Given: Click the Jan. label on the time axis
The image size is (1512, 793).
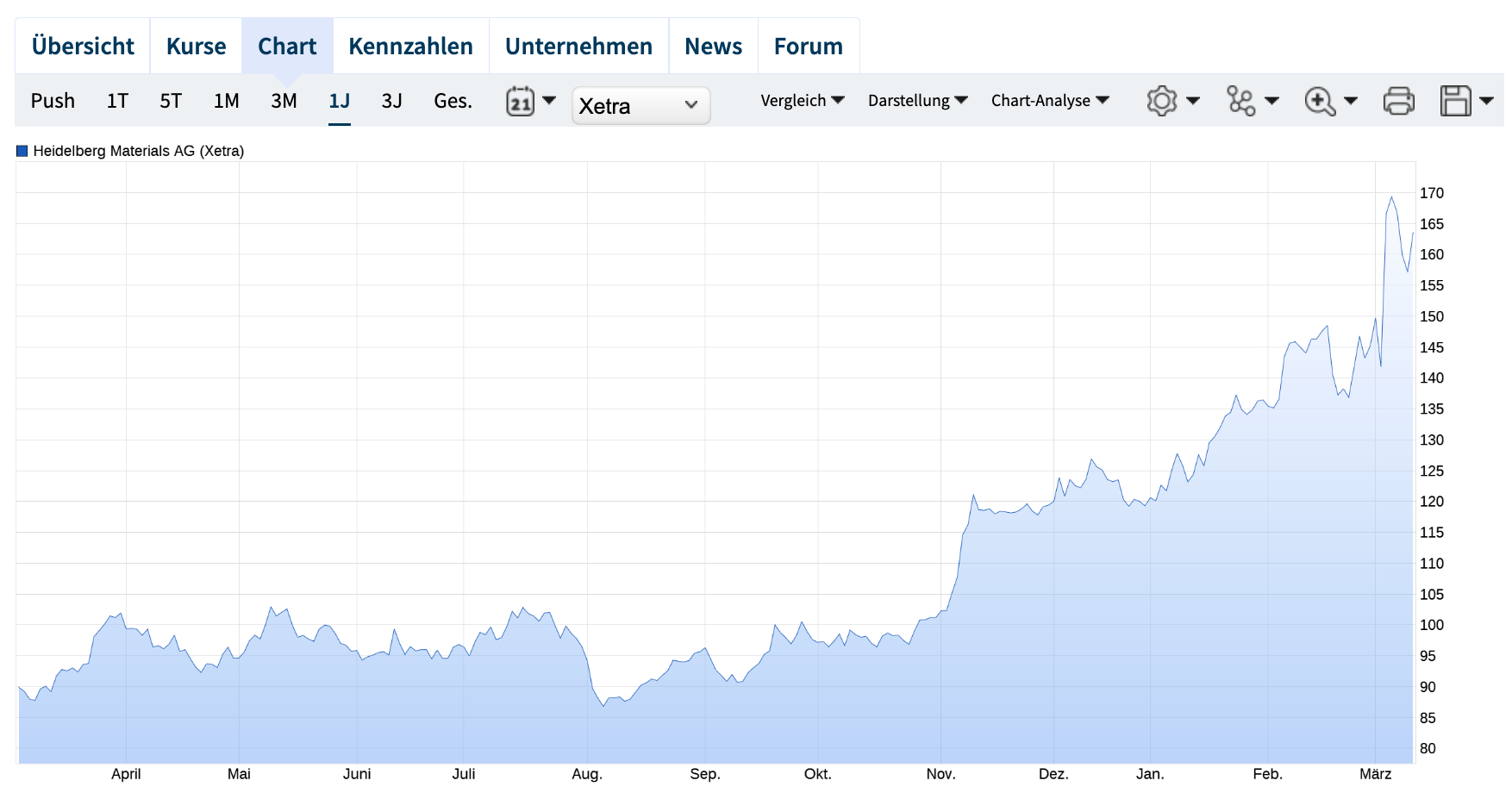Looking at the screenshot, I should coord(1150,774).
